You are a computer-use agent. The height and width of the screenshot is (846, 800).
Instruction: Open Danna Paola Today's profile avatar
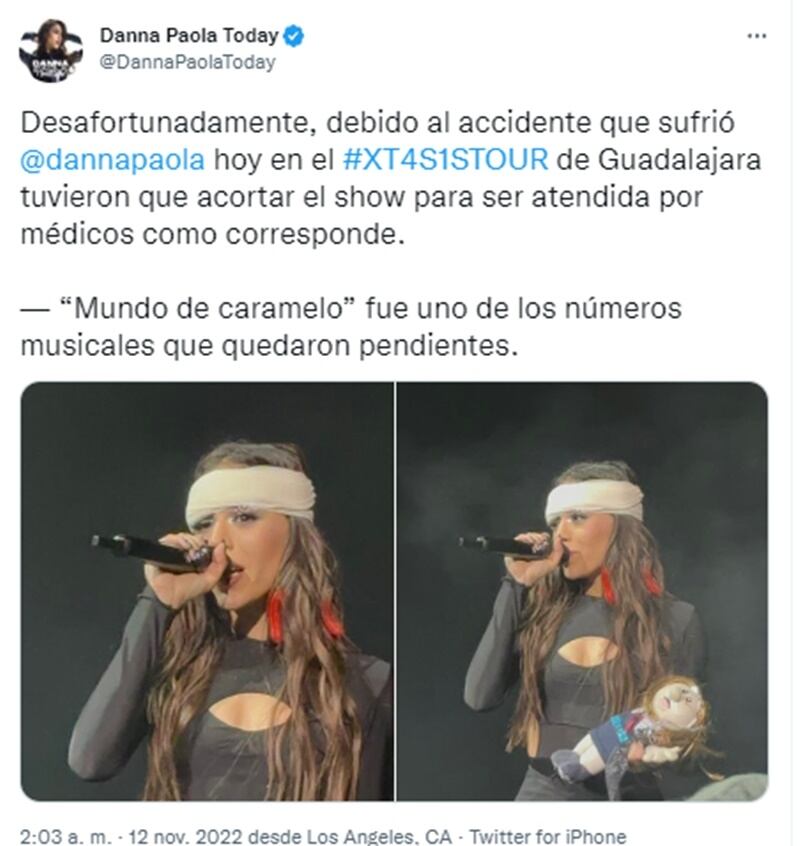click(51, 50)
